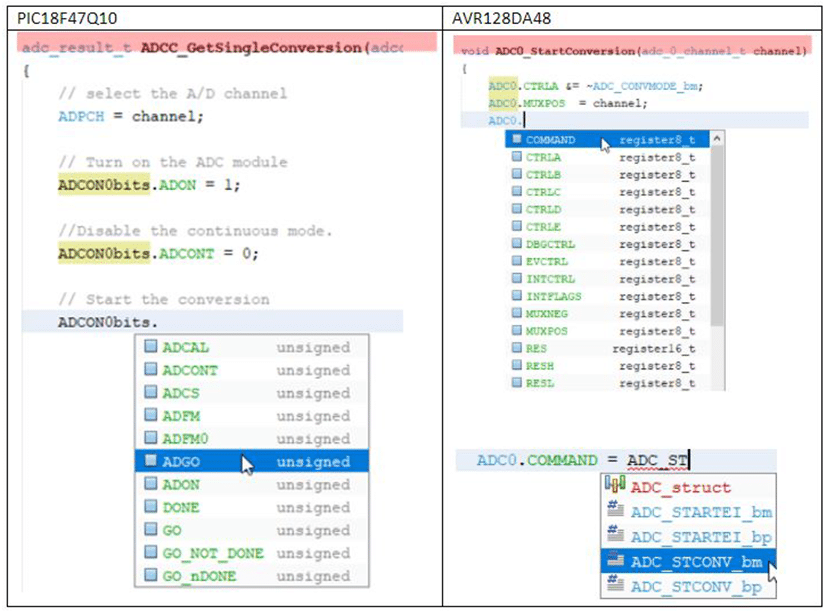Click the ADC0 member list scrollbar
The width and height of the screenshot is (830, 616).
[x=717, y=230]
